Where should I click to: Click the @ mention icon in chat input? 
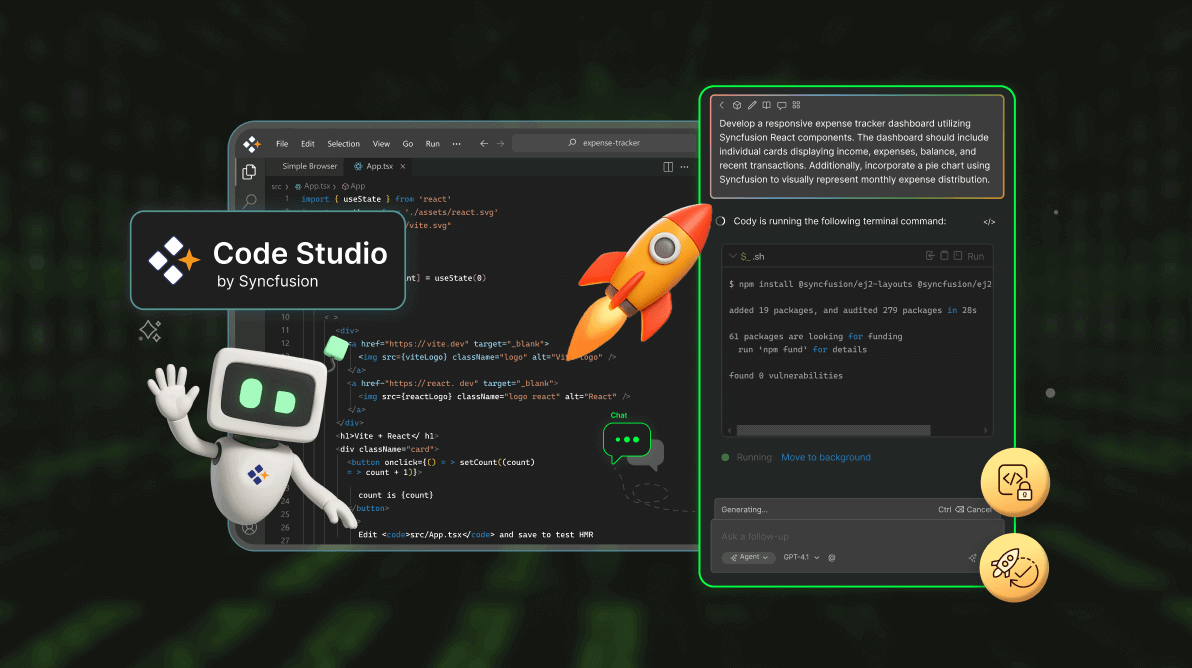831,557
